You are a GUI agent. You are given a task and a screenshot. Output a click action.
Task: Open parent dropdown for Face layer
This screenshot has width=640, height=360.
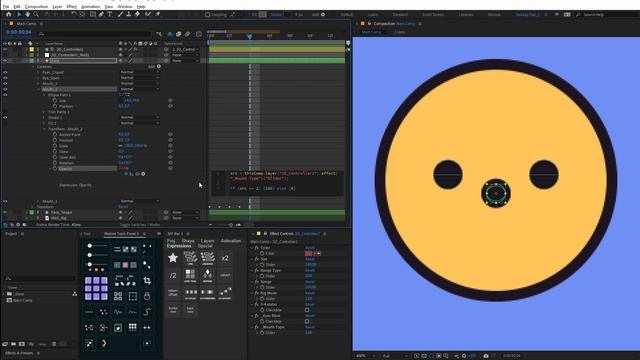tap(186, 60)
